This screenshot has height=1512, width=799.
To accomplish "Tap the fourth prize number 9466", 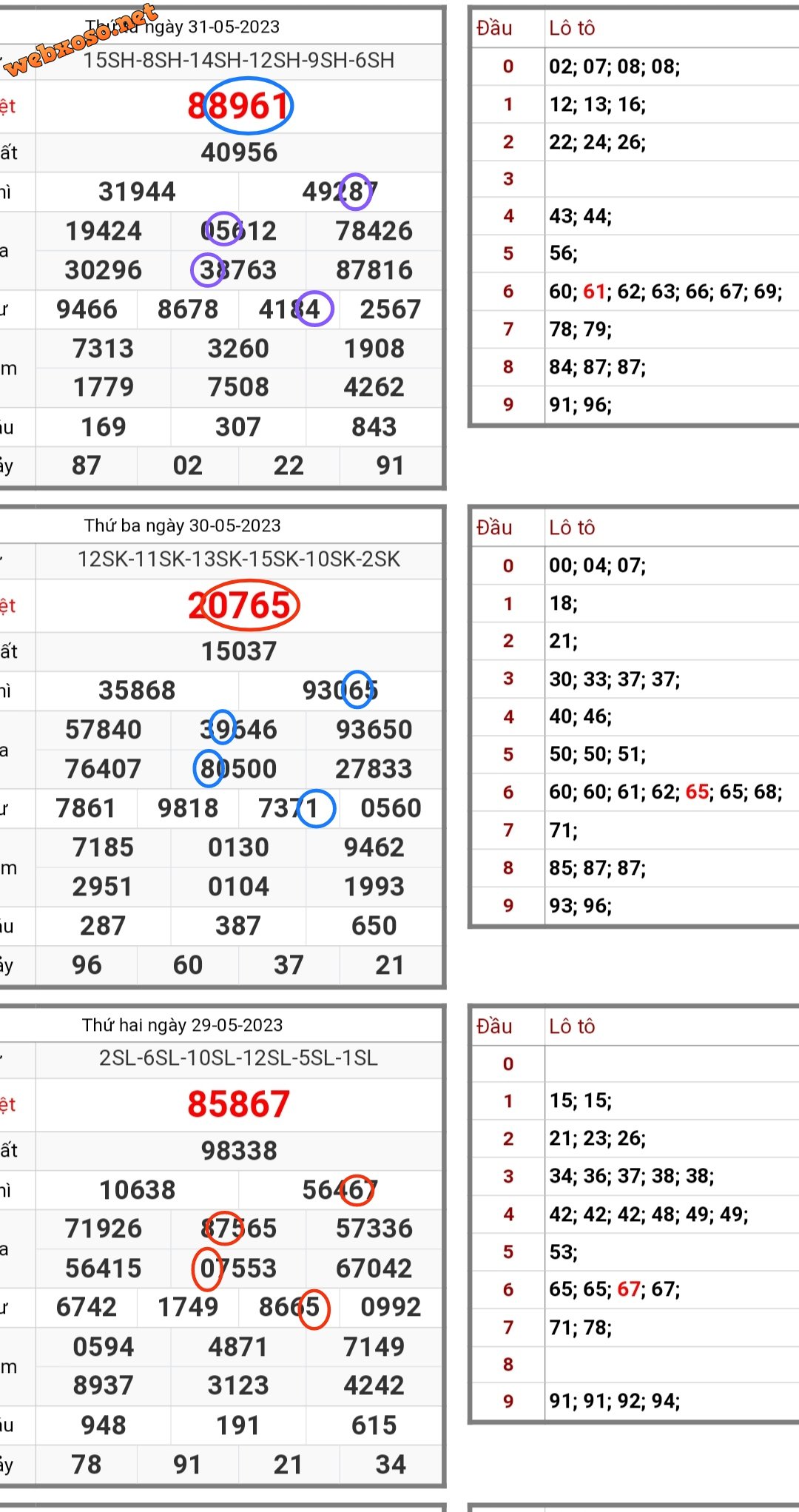I will [x=87, y=309].
